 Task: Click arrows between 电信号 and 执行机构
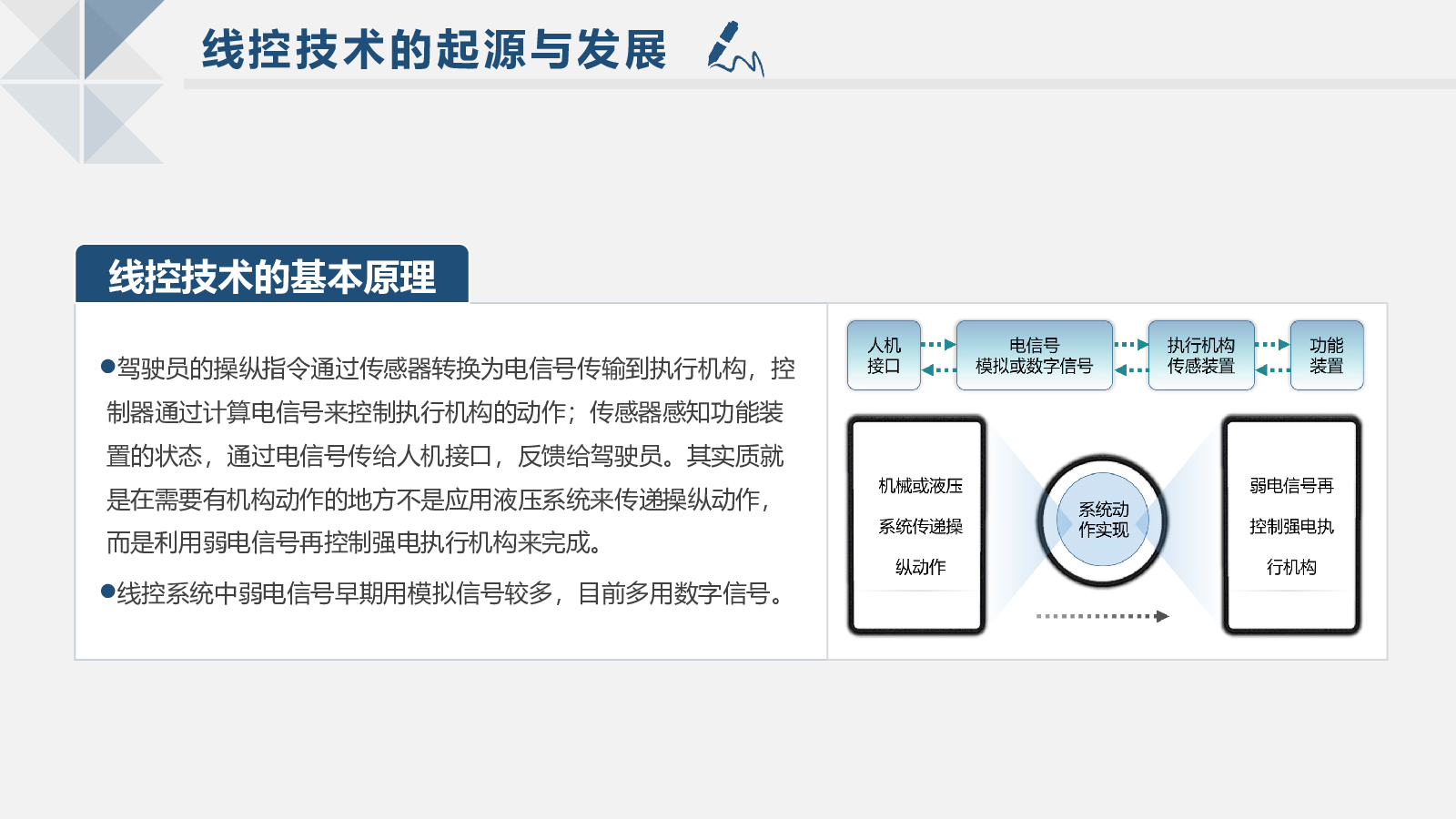[1131, 358]
